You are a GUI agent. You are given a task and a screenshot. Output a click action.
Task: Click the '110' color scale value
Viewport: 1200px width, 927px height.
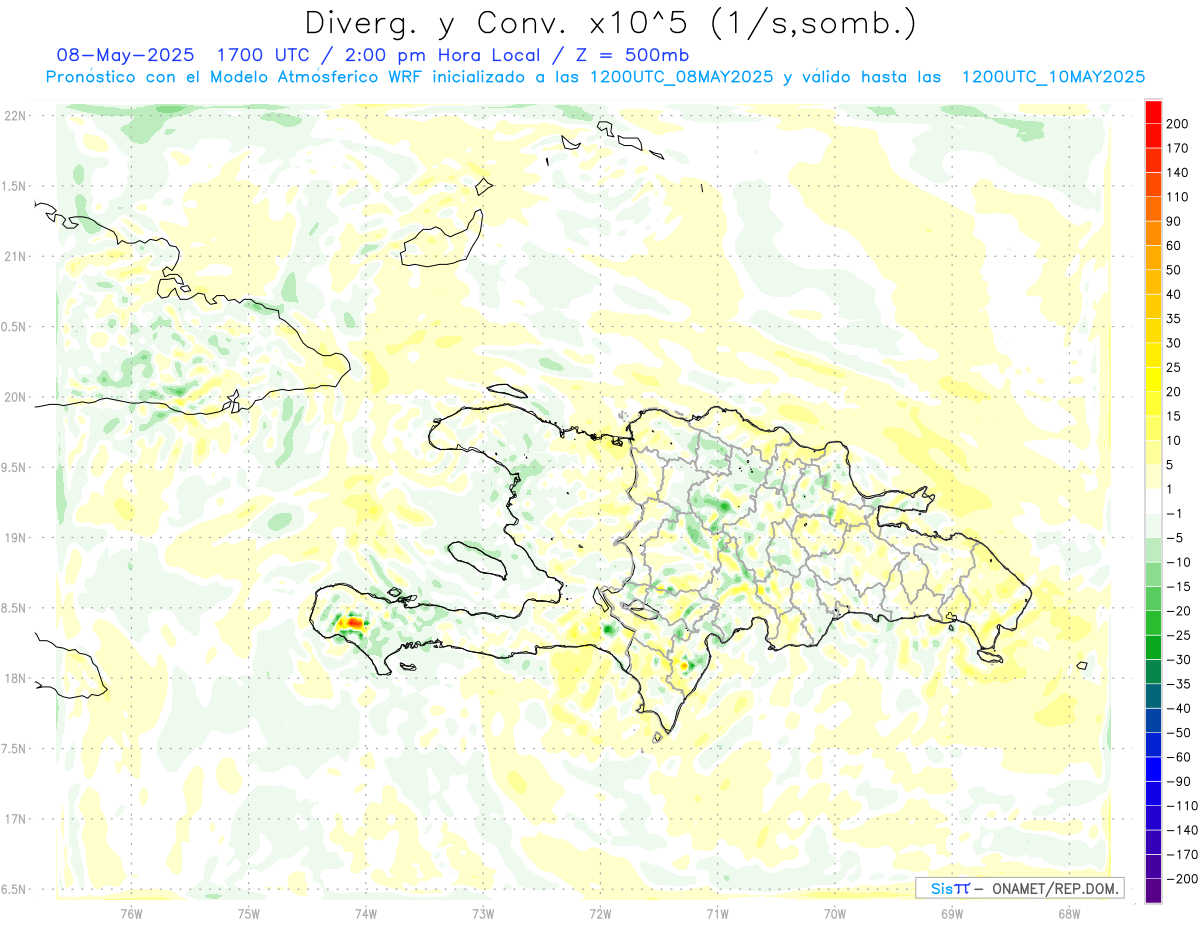[x=1176, y=197]
